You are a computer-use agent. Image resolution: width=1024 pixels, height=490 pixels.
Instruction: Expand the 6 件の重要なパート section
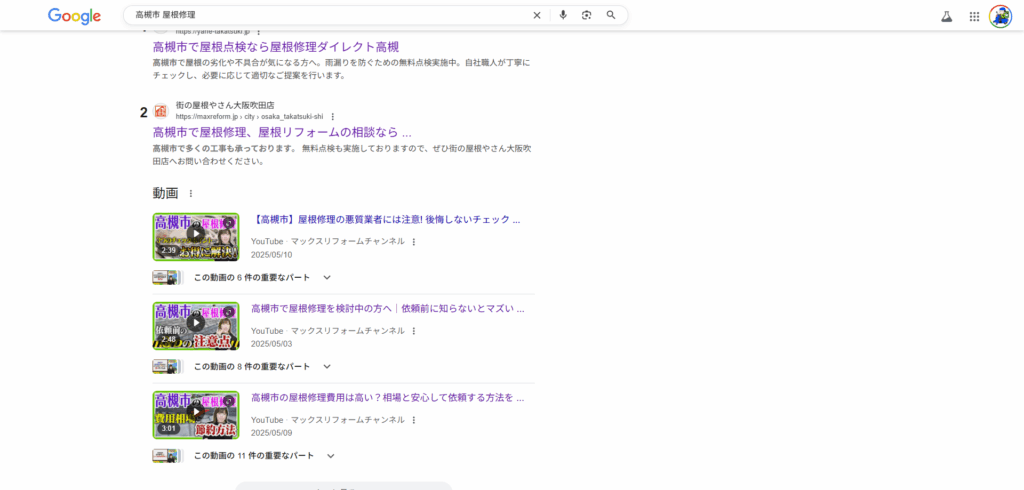(327, 278)
